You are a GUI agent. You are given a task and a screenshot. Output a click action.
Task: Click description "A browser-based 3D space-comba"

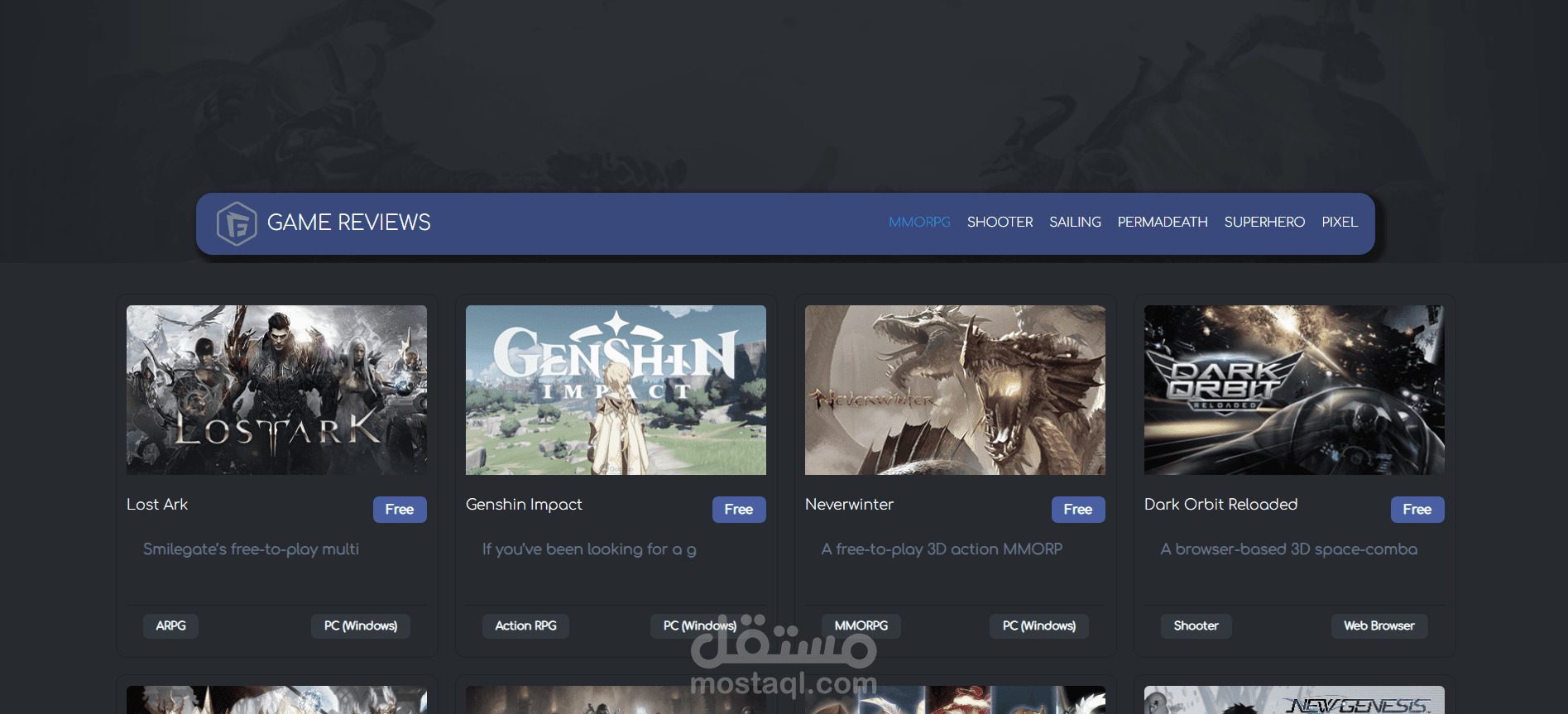[x=1289, y=549]
